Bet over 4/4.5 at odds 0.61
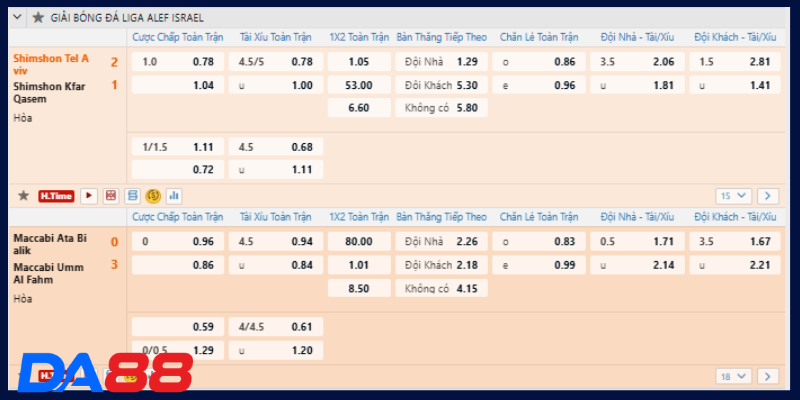Screen dimensions: 800x400 click(276, 327)
